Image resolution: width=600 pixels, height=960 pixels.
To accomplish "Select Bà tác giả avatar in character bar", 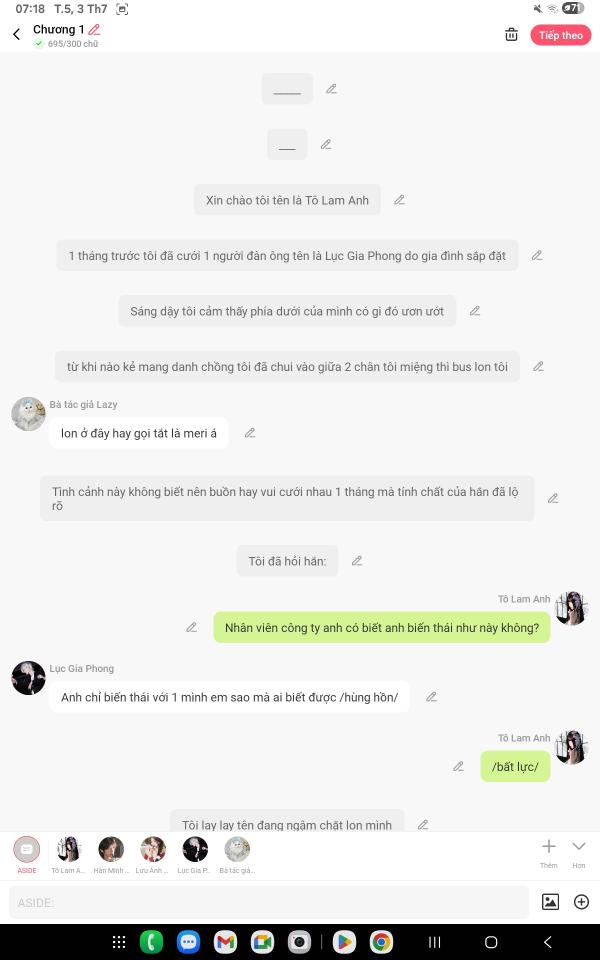I will click(237, 855).
